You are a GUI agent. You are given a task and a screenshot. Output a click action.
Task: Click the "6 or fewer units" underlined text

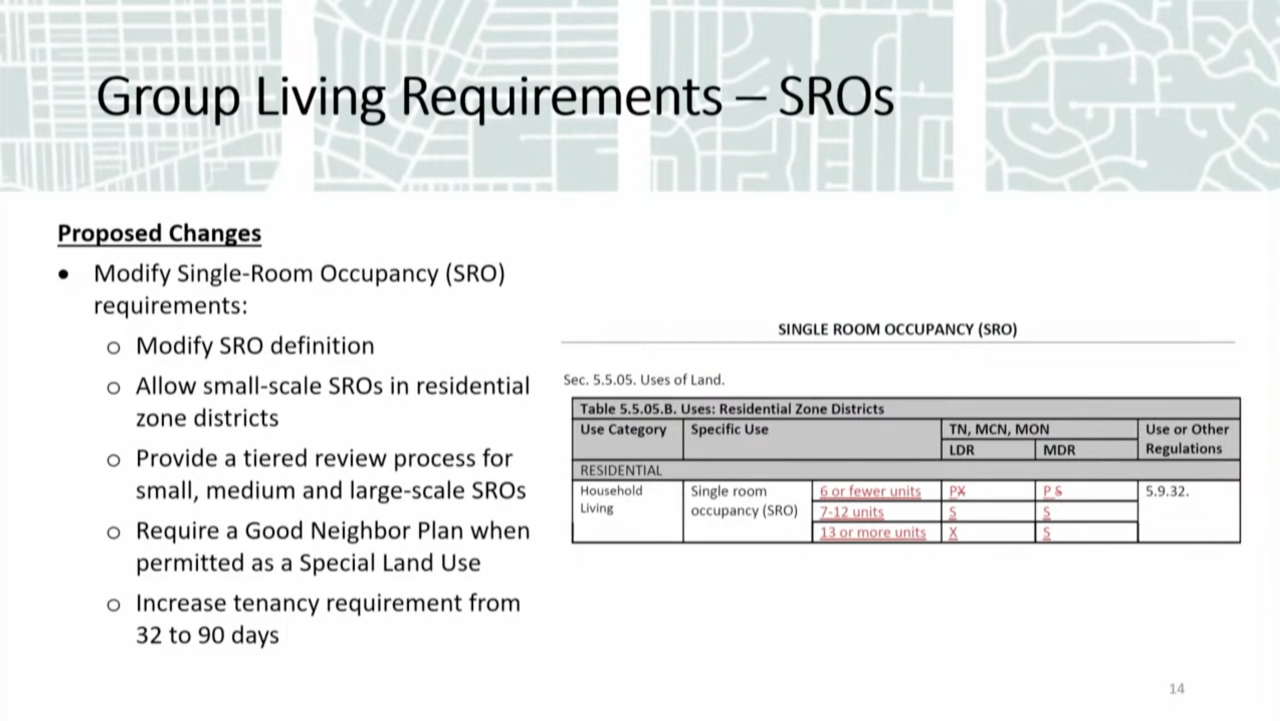tap(870, 491)
